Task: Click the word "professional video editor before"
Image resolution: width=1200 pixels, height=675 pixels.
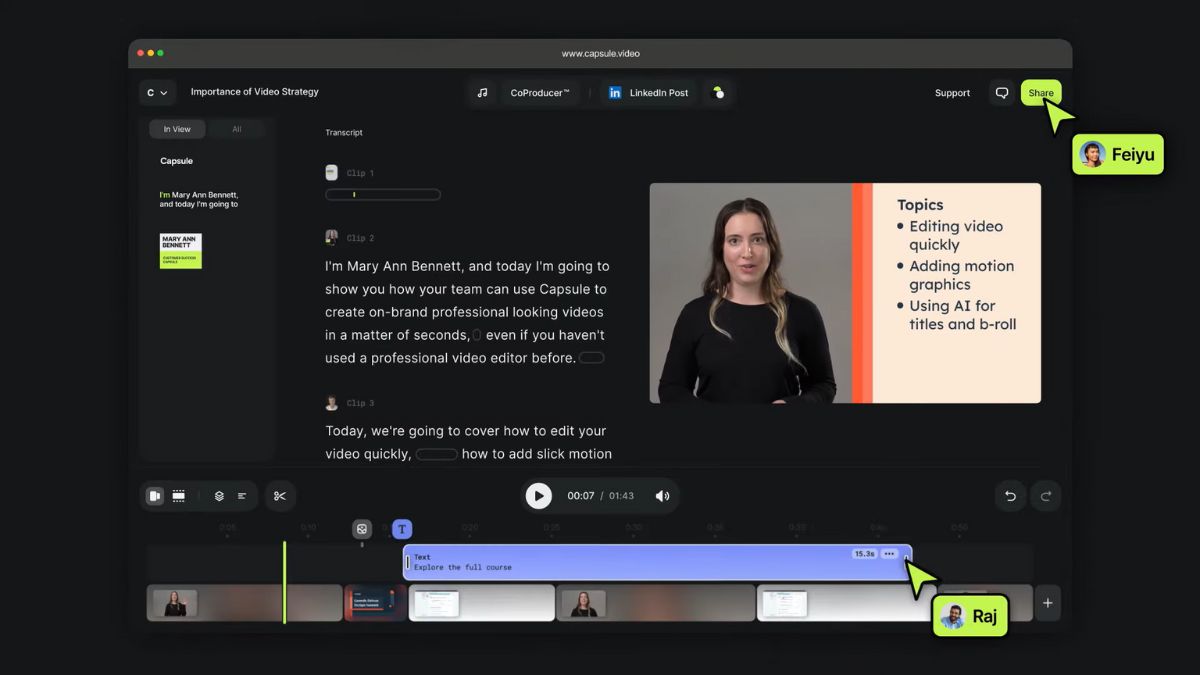Action: [x=473, y=358]
